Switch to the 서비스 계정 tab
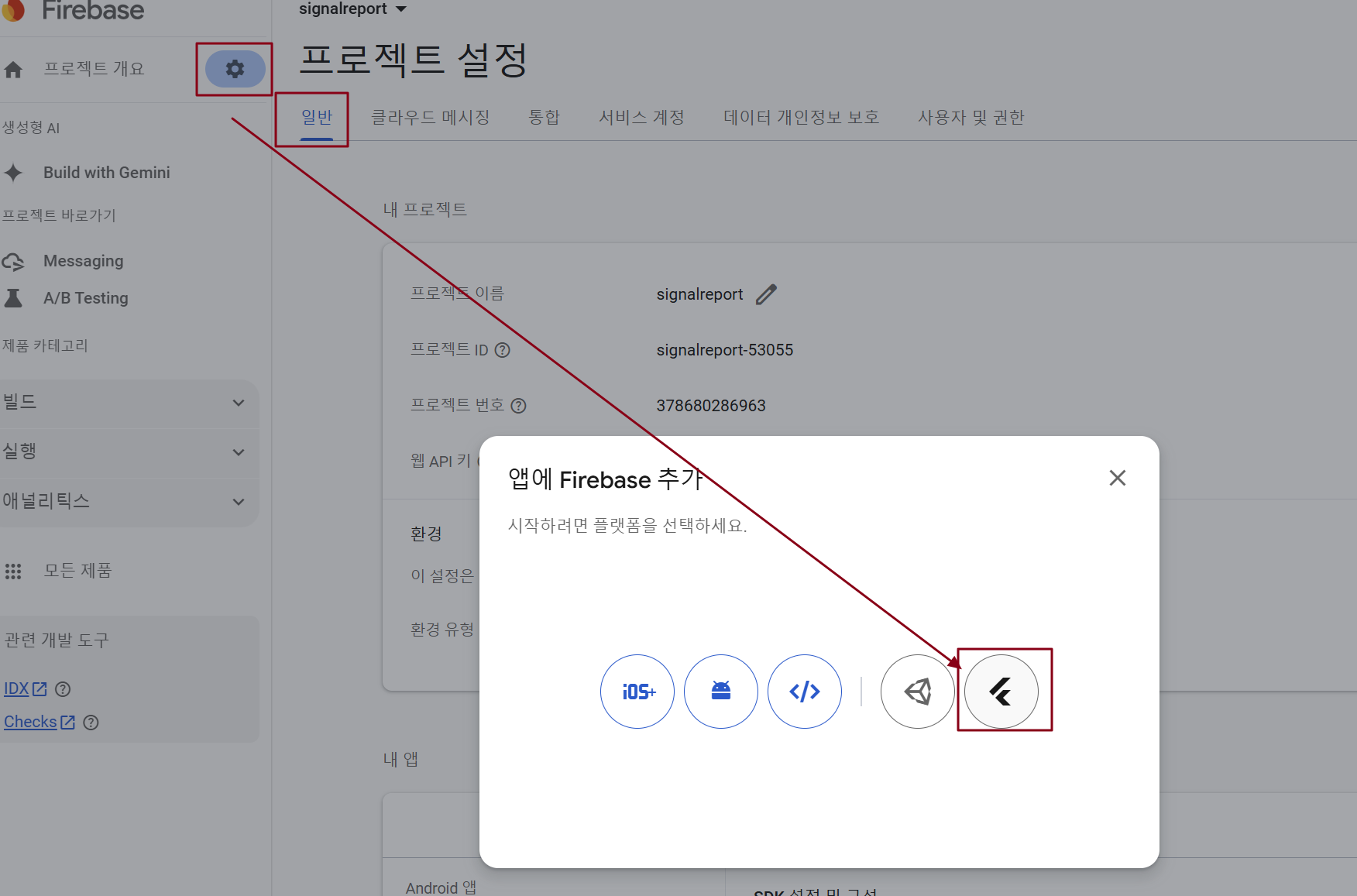This screenshot has height=896, width=1357. tap(641, 118)
